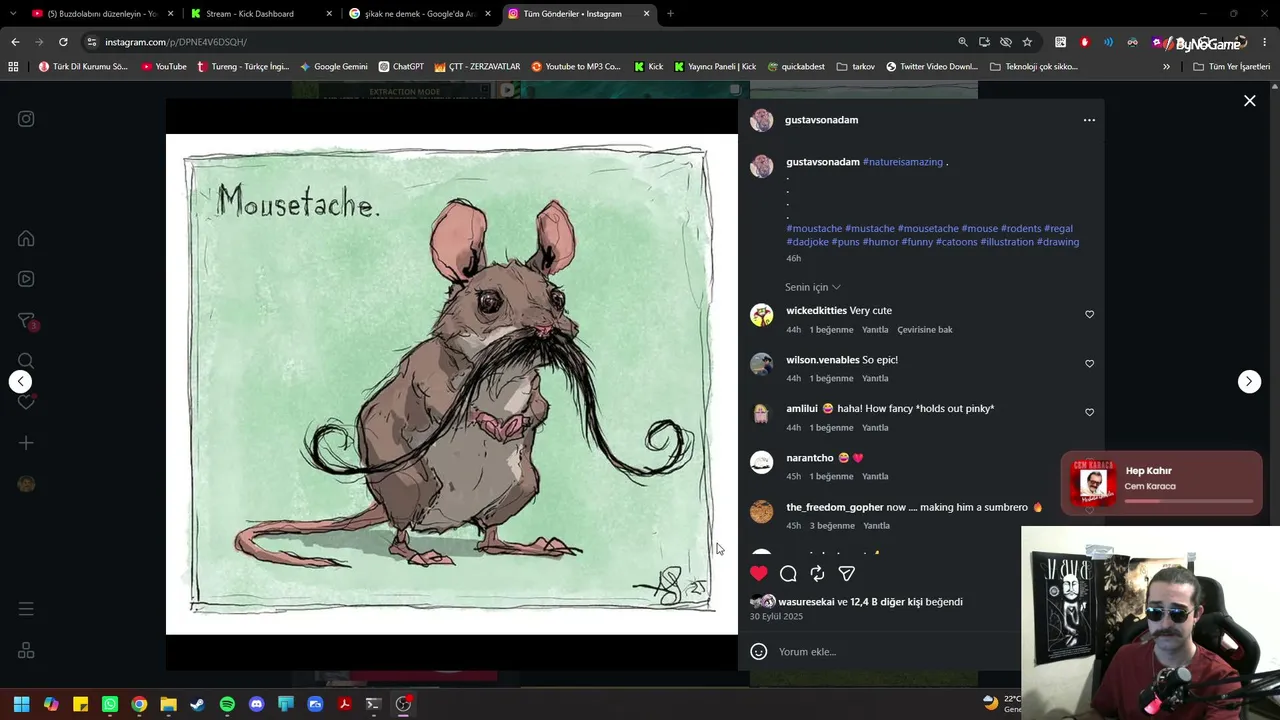The height and width of the screenshot is (720, 1280).
Task: Open 'Tüm Yer İşaretleri' bookmarks folder
Action: 1231,67
